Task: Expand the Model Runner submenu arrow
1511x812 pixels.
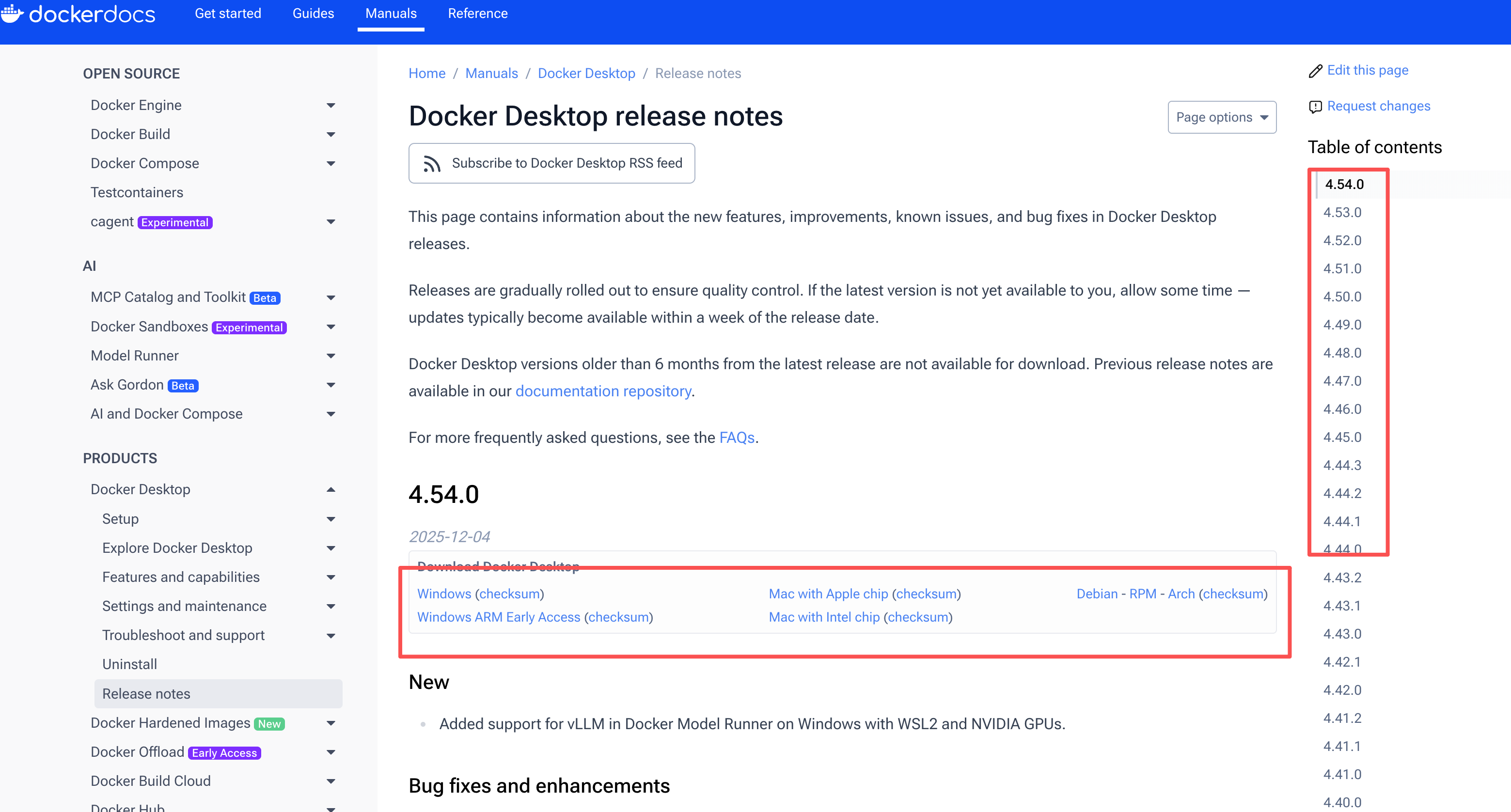Action: 331,356
